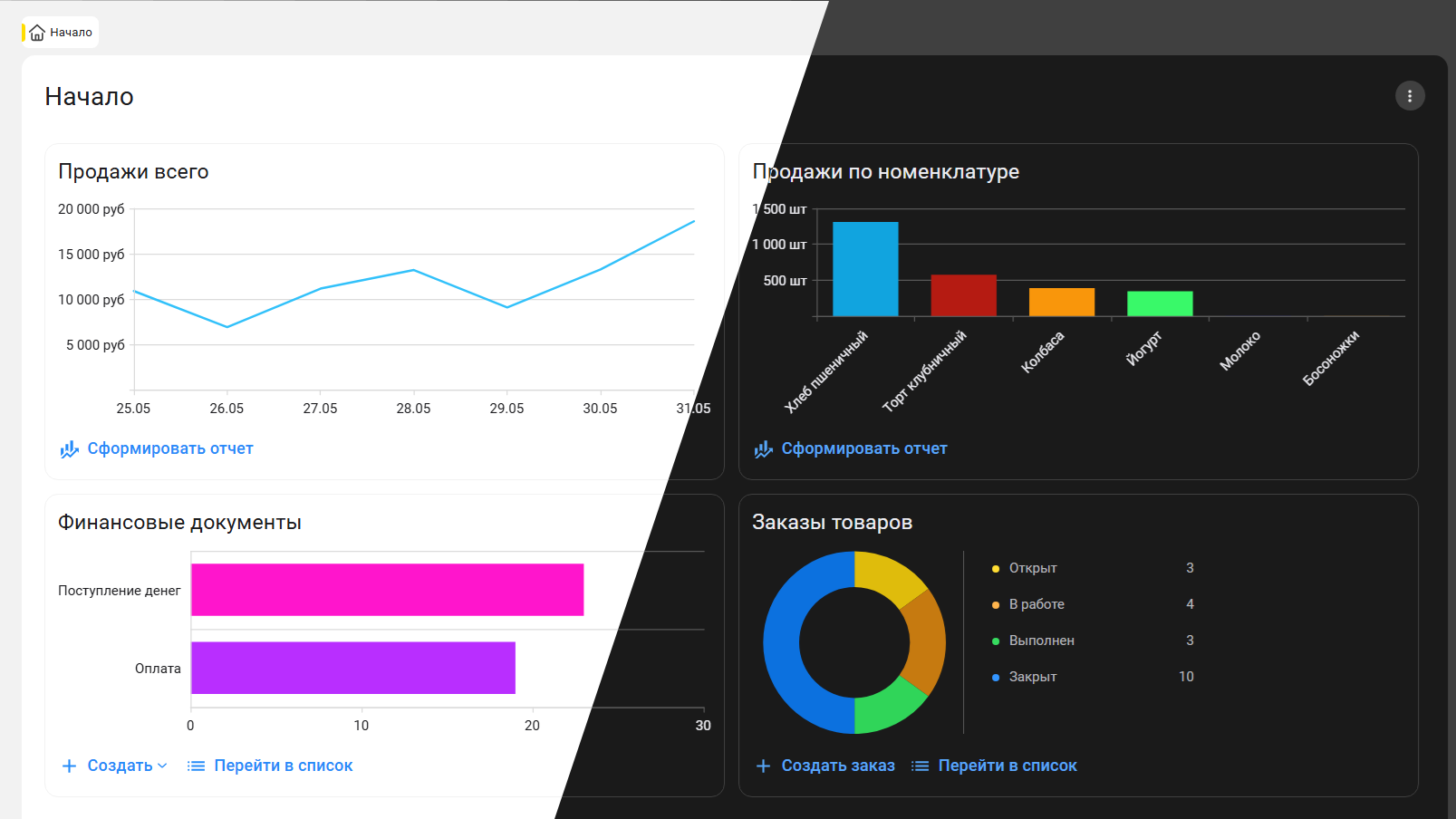The height and width of the screenshot is (819, 1456).
Task: Click the list icon in Финансовые документы
Action: click(x=196, y=766)
